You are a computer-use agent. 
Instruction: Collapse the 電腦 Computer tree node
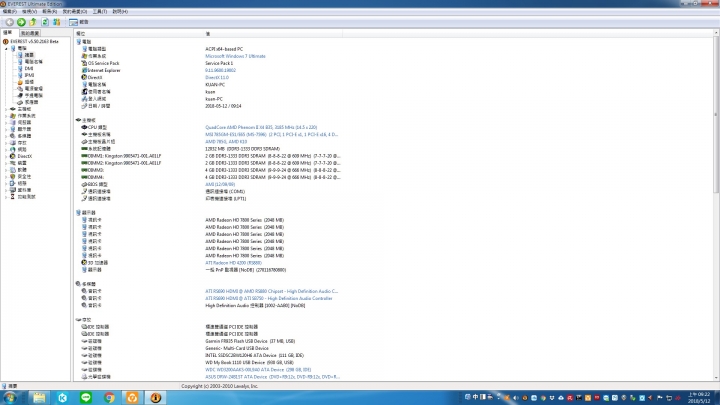(6, 48)
